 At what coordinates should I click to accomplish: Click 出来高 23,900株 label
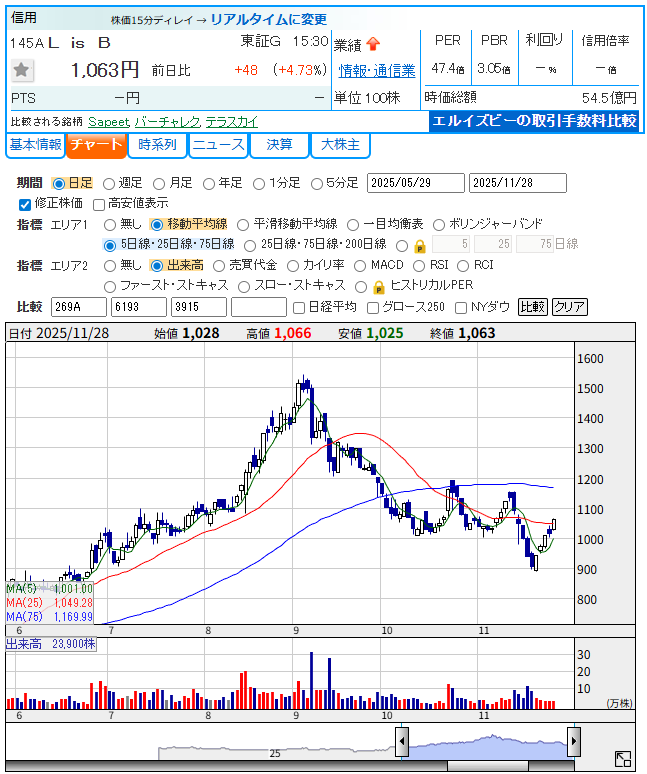pyautogui.click(x=51, y=645)
